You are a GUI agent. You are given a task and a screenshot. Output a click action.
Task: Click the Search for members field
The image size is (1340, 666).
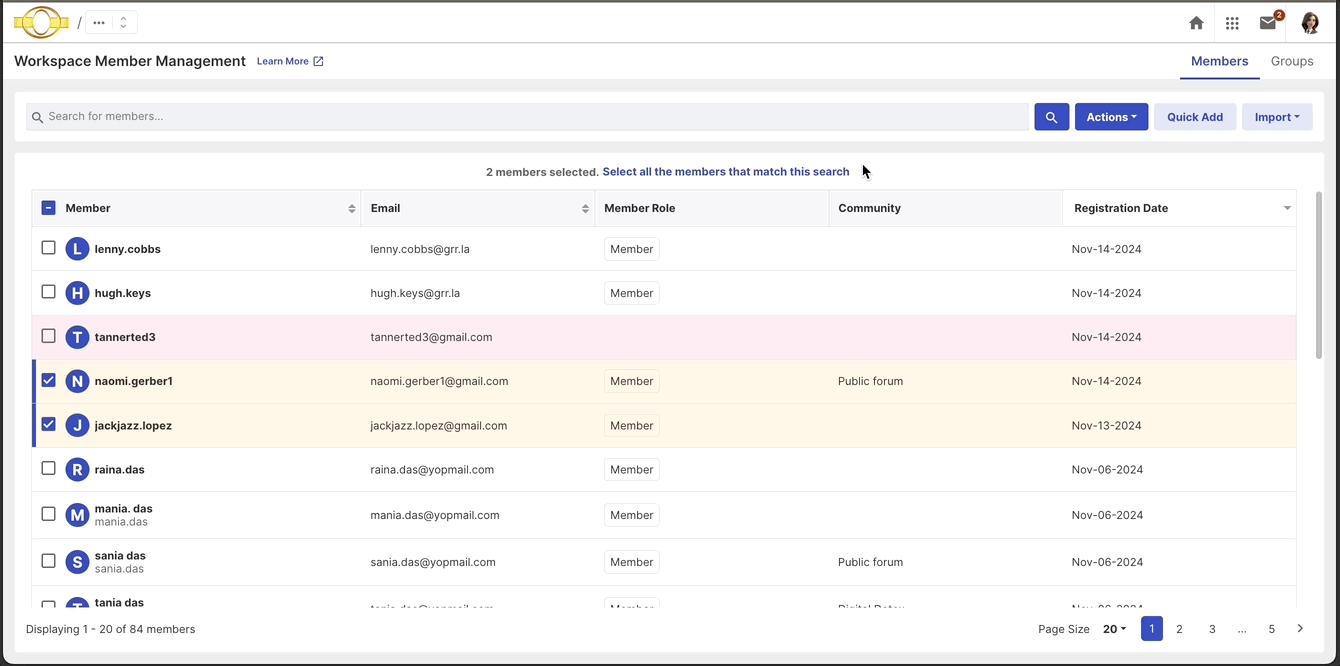pos(527,117)
